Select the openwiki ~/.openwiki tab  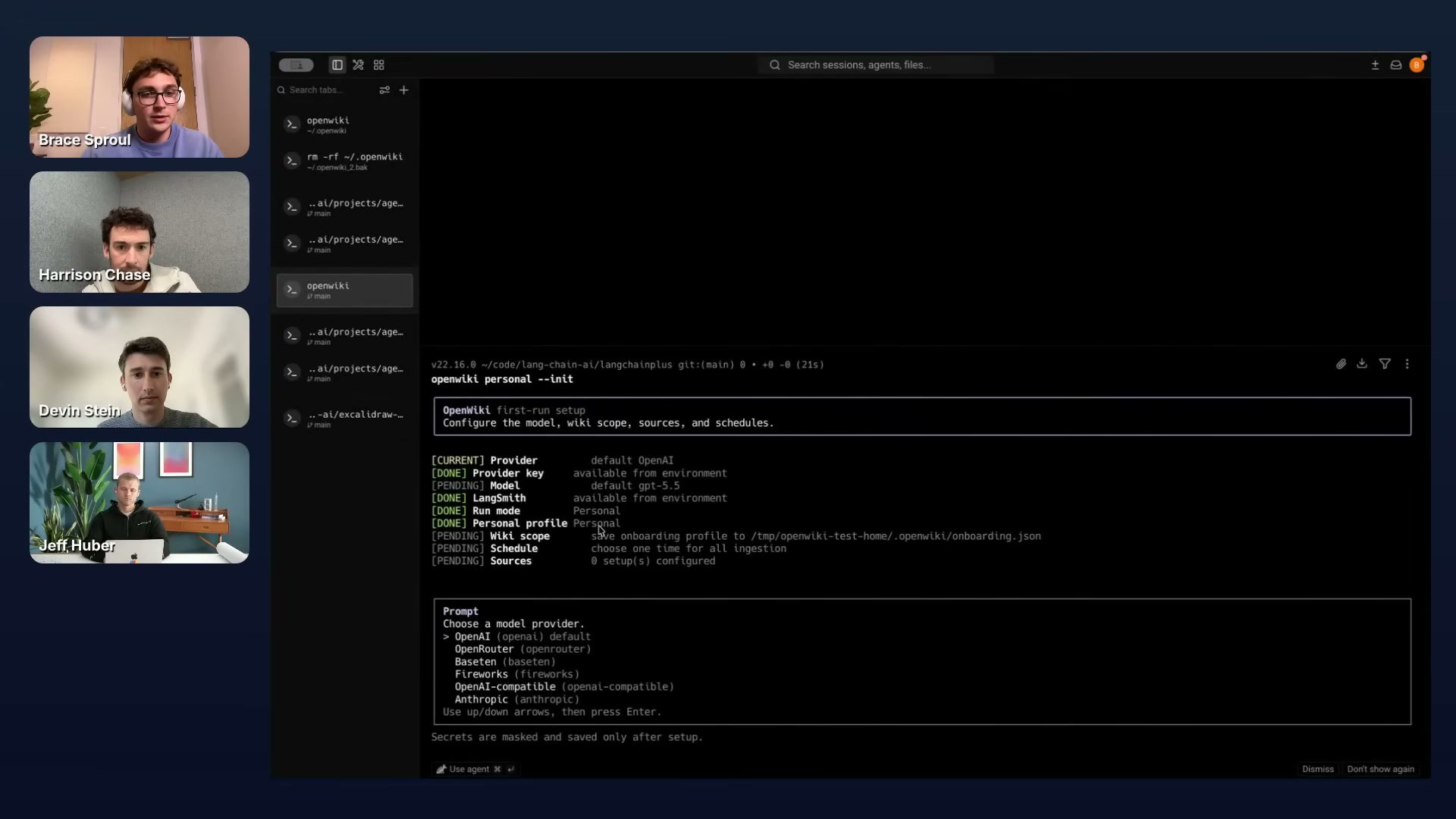pyautogui.click(x=345, y=124)
